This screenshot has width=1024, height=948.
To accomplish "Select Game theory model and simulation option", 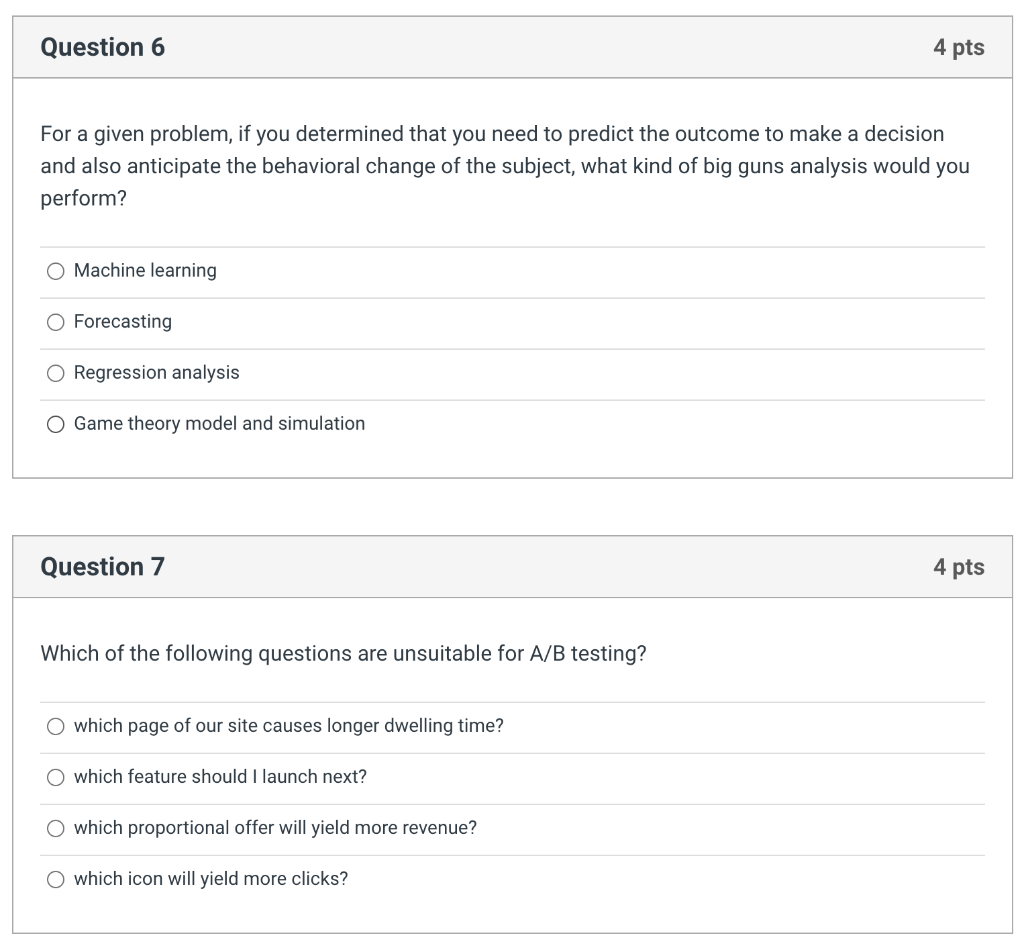I will tap(56, 424).
